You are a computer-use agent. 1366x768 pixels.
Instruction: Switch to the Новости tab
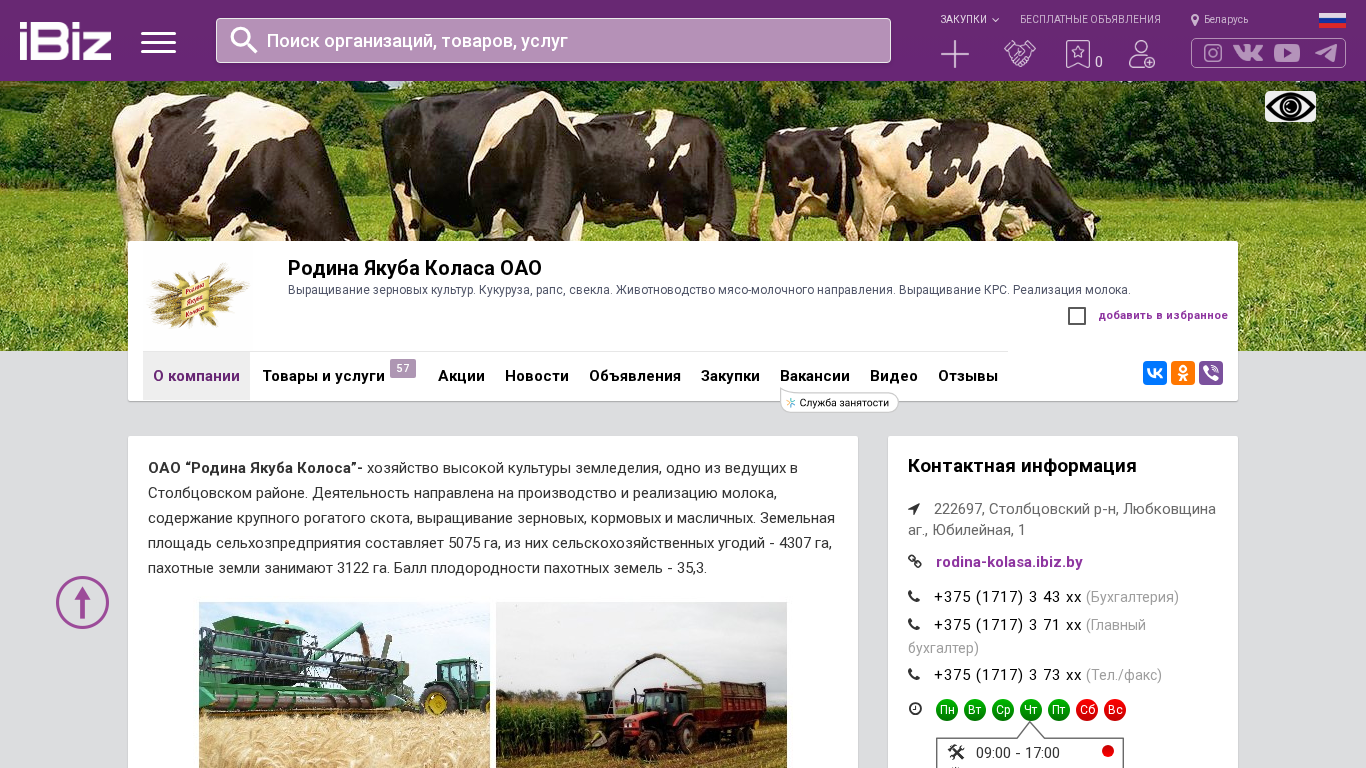537,376
